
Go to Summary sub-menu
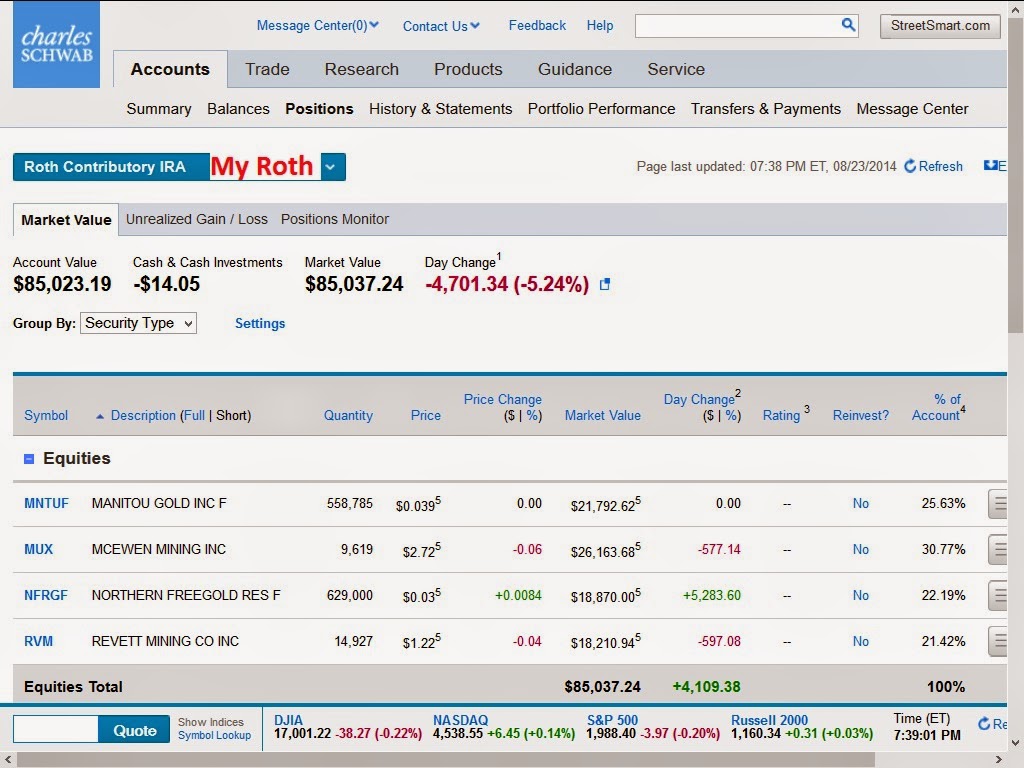[x=159, y=109]
